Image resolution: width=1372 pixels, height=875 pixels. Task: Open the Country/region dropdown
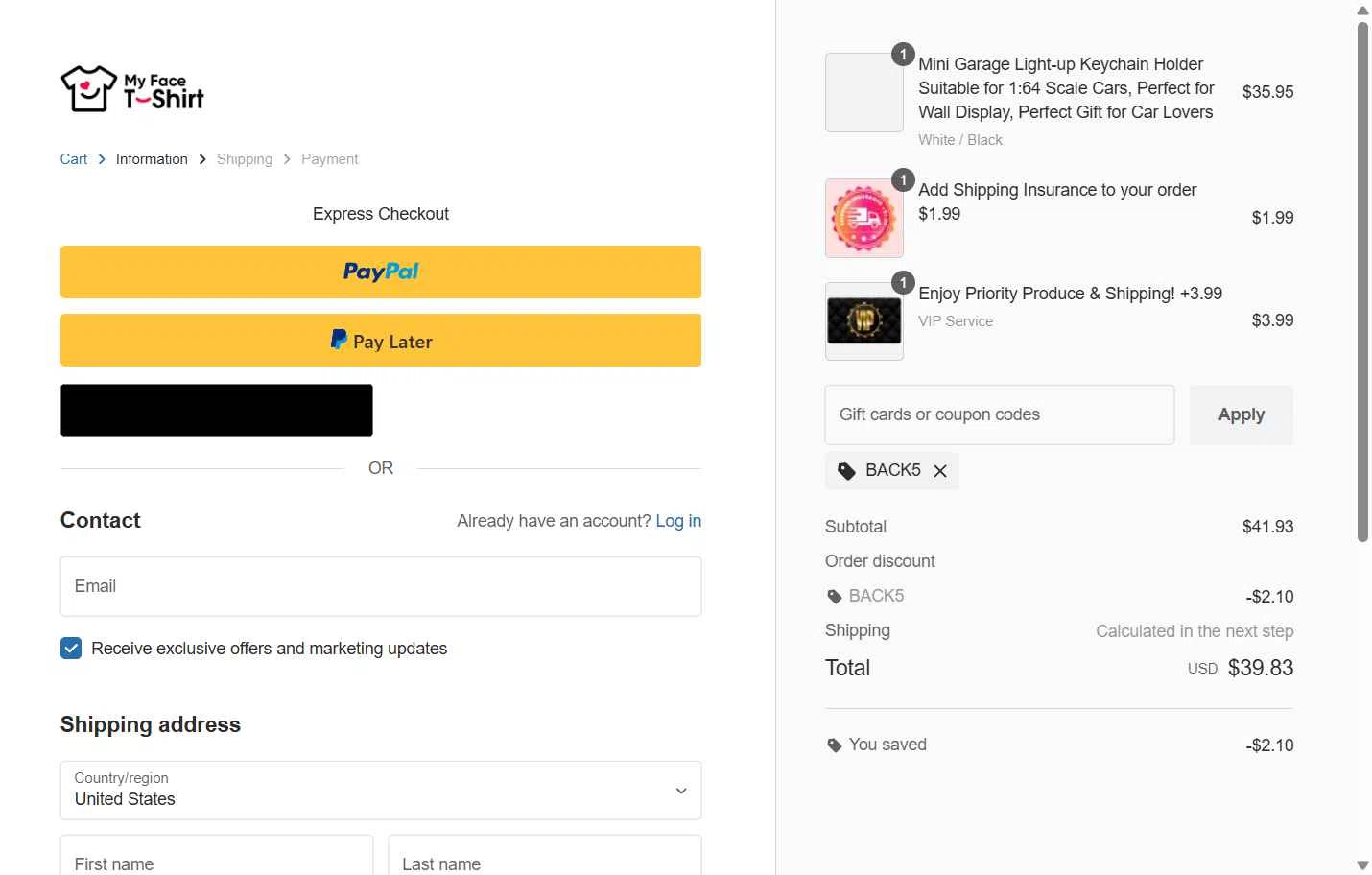[381, 791]
